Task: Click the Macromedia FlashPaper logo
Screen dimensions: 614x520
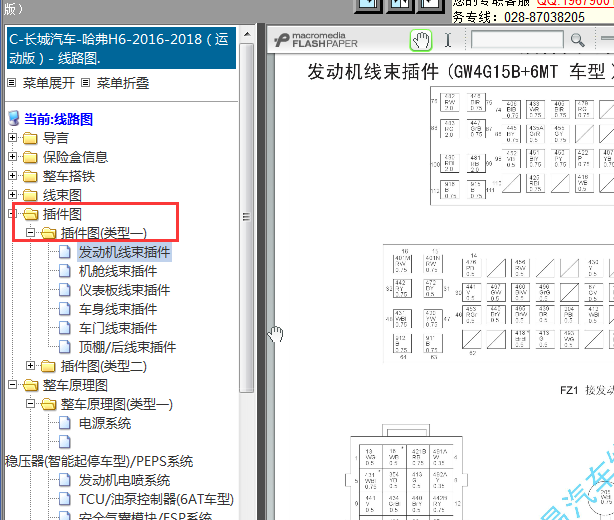Action: [x=316, y=40]
